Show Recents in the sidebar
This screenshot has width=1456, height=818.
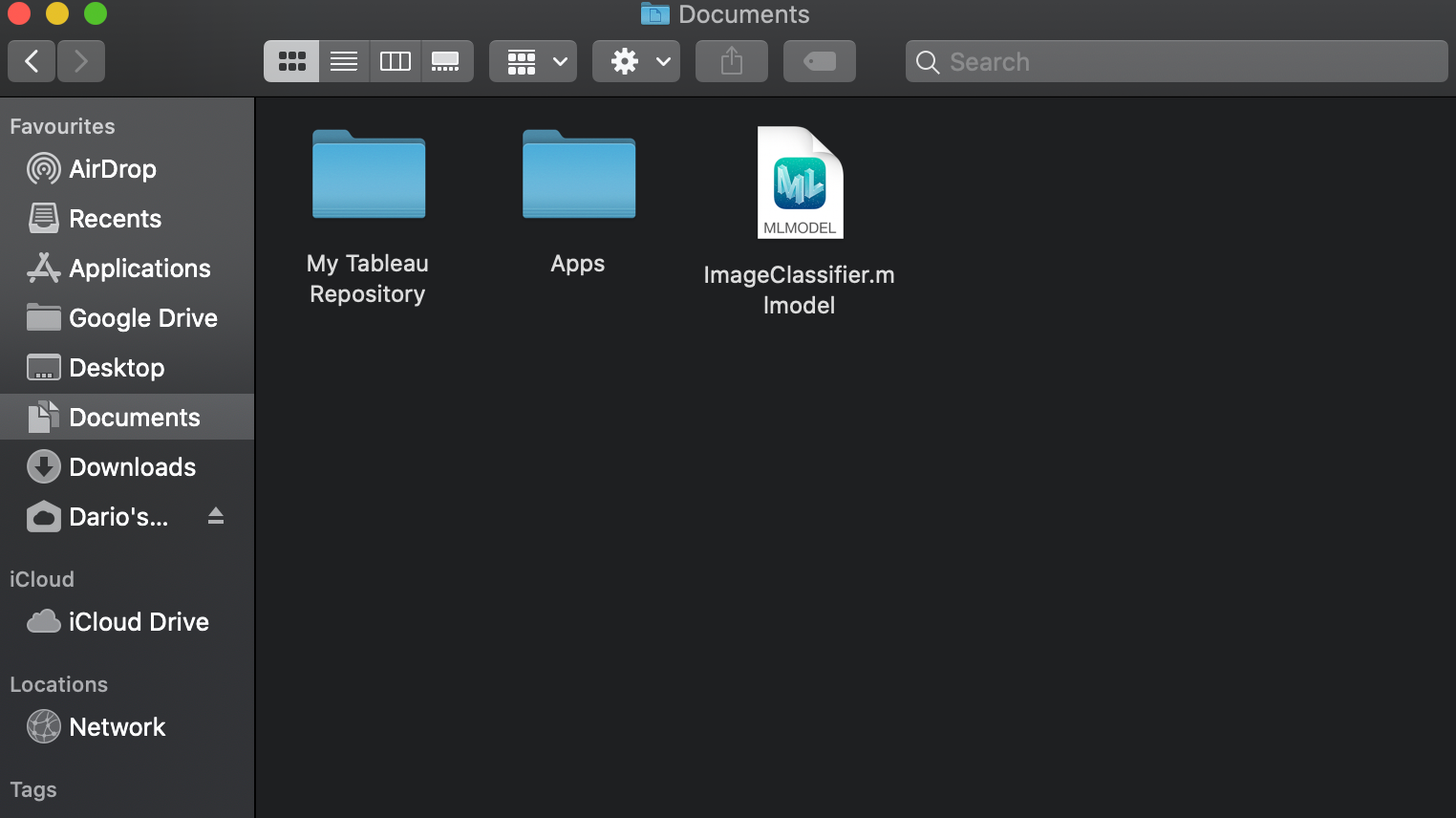(x=127, y=219)
